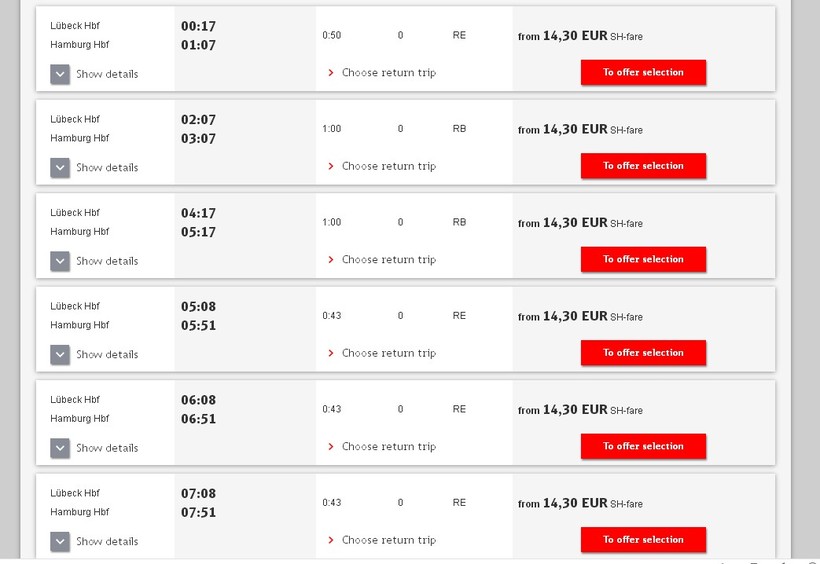Expand details chevron for 07:08 train

tap(60, 541)
